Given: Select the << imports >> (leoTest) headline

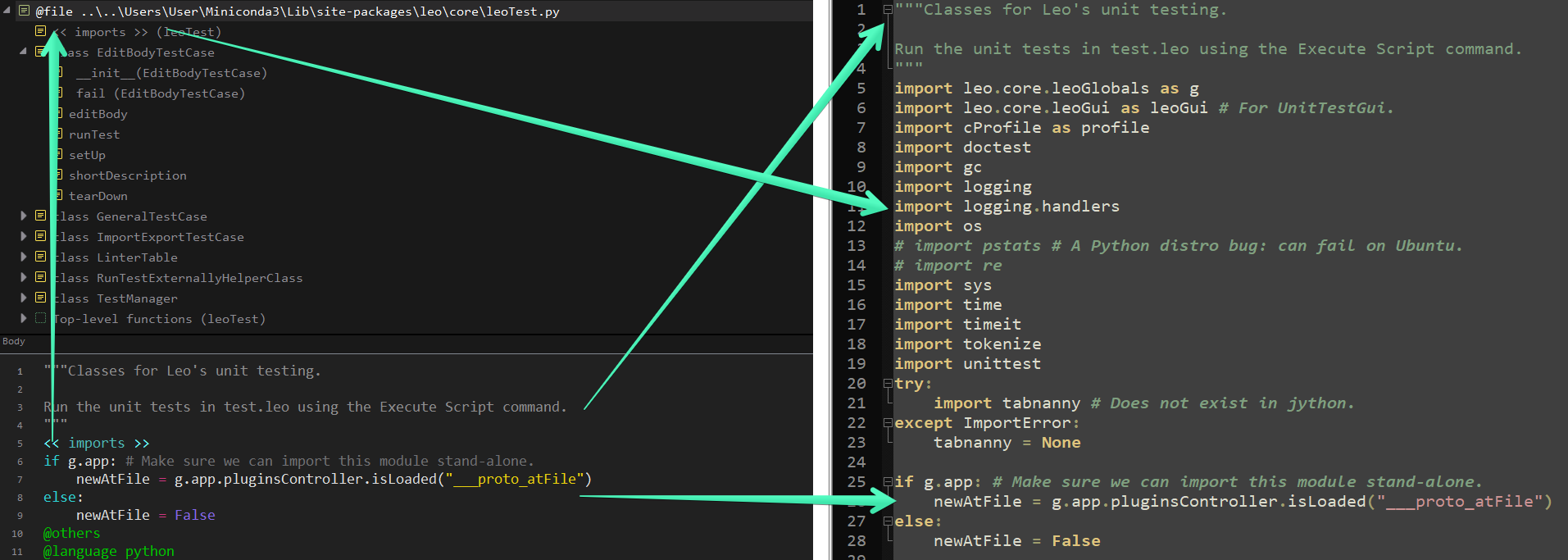Looking at the screenshot, I should (137, 32).
